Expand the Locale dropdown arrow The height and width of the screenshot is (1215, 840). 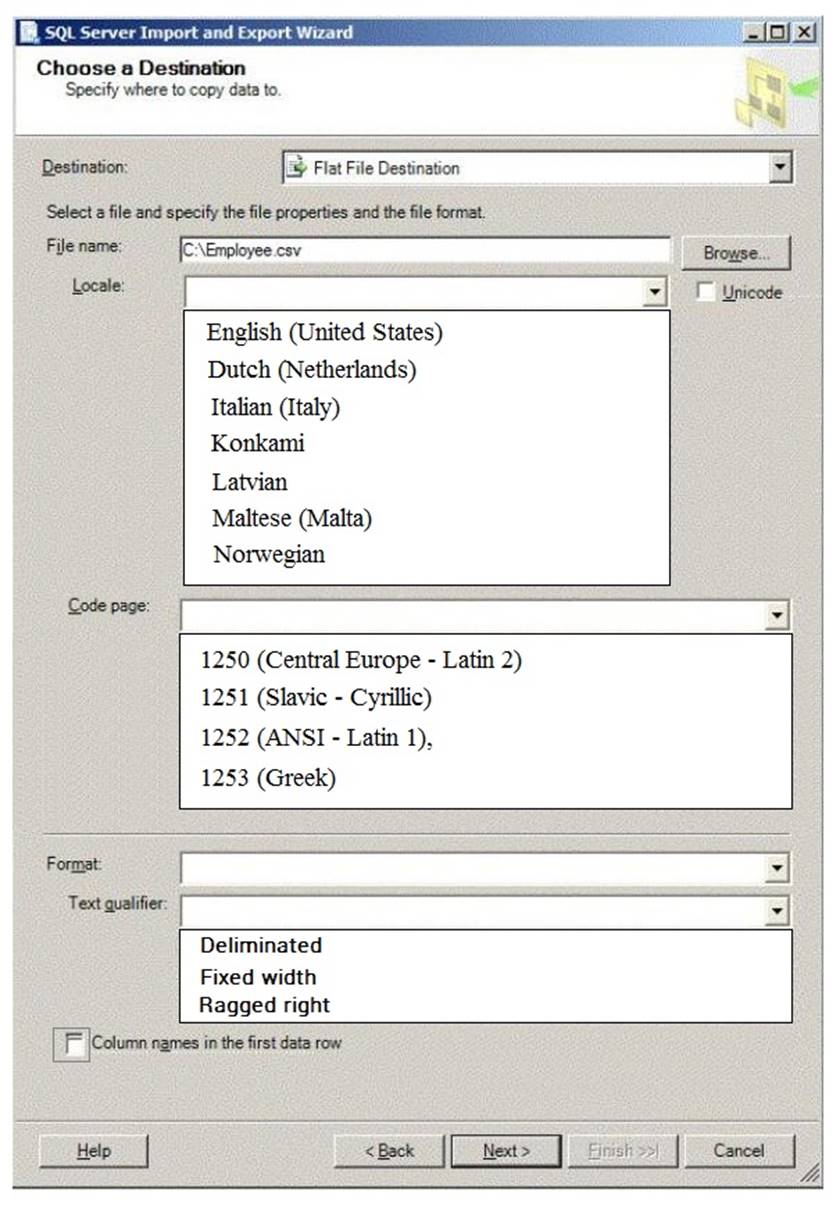655,292
